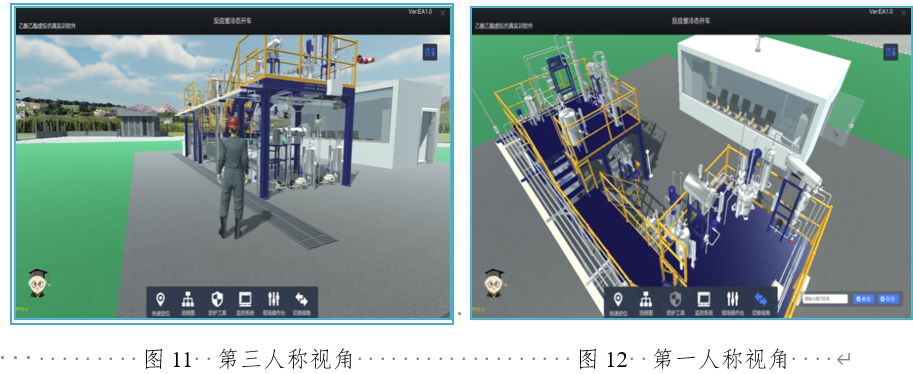
Task: Close the left simulation window
Action: [x=443, y=13]
